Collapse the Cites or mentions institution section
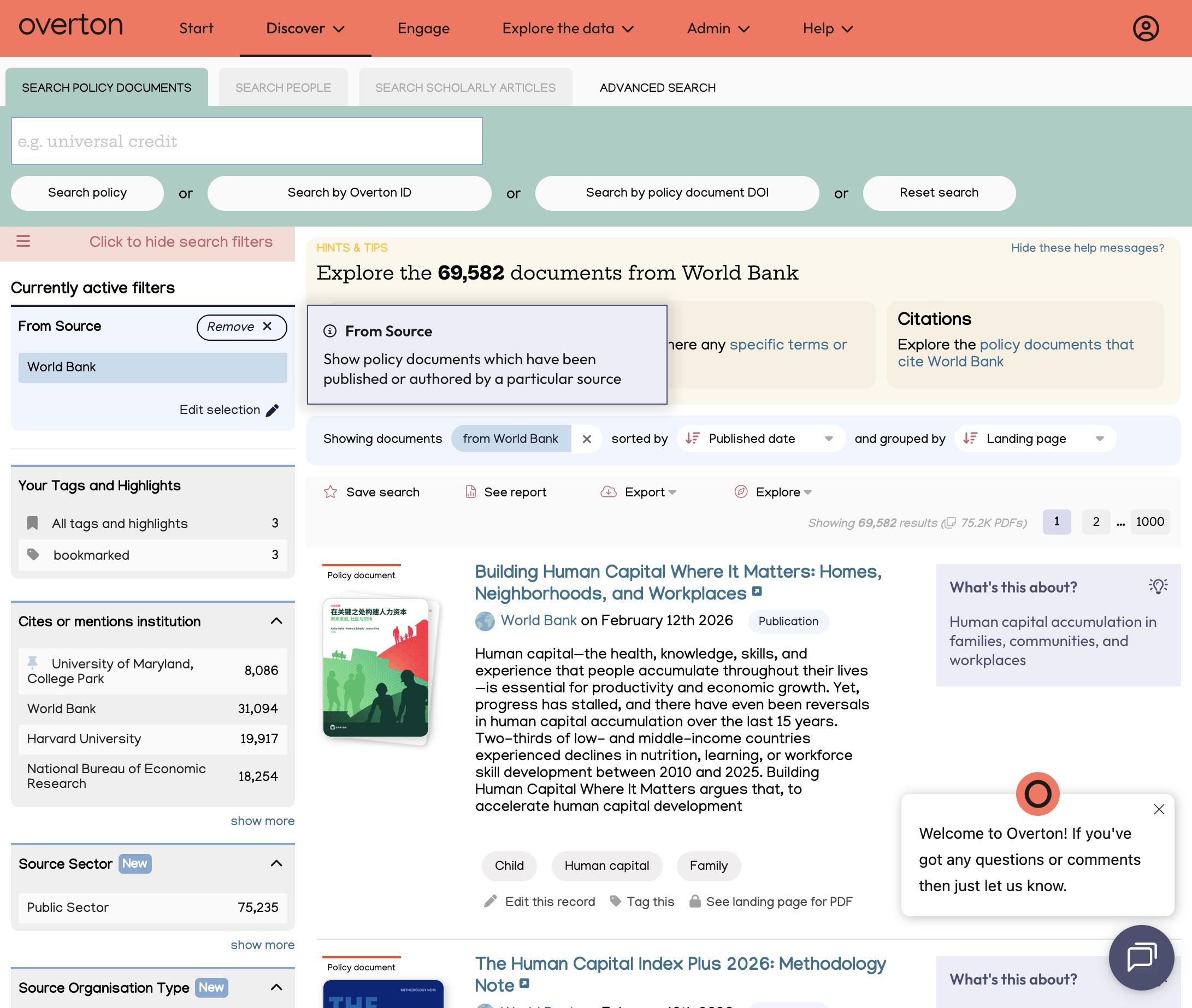The image size is (1192, 1008). (x=277, y=621)
